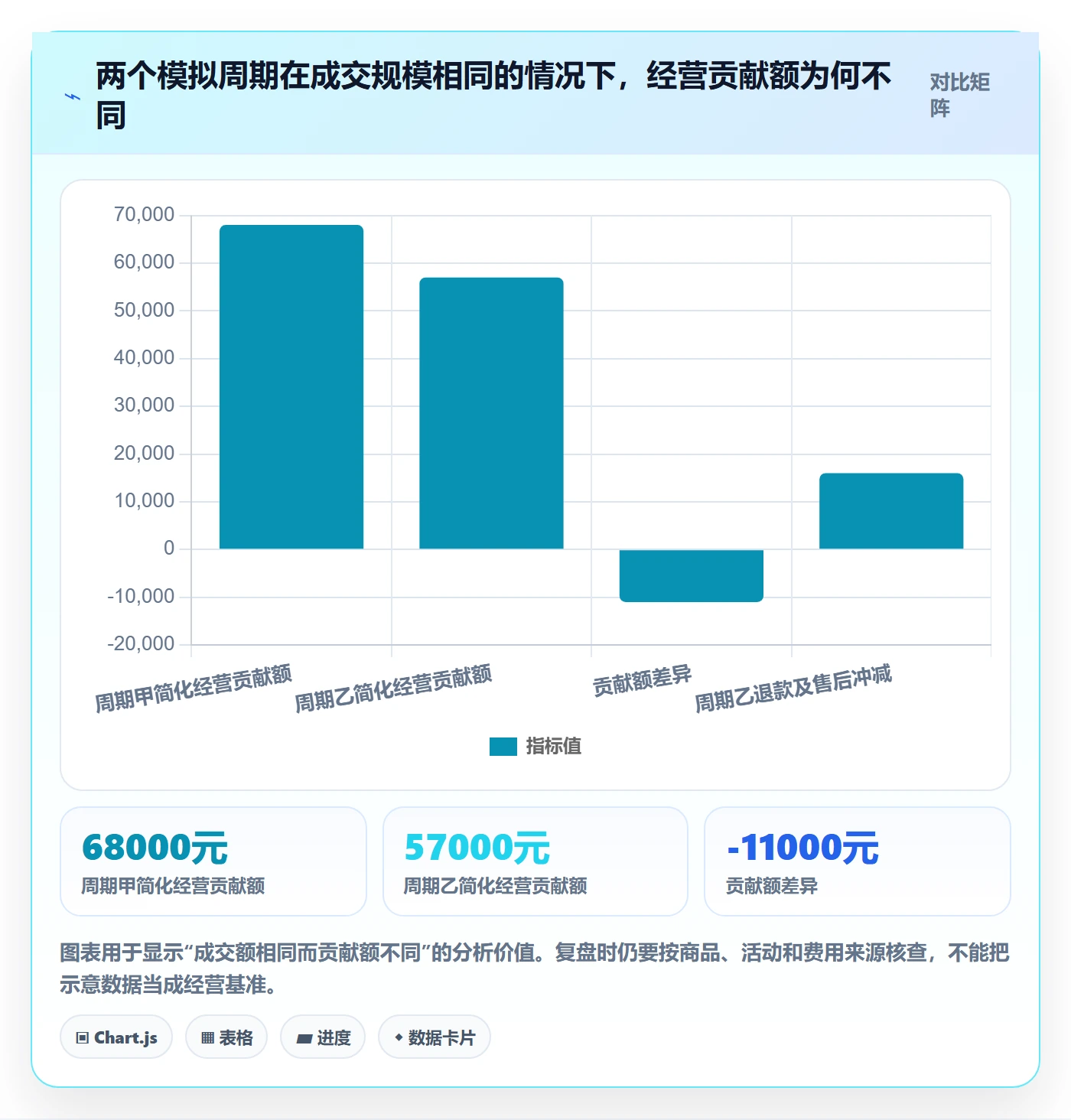Click the 贡献额差异 caption under -11000元
Viewport: 1071px width, 1120px height.
[x=772, y=886]
